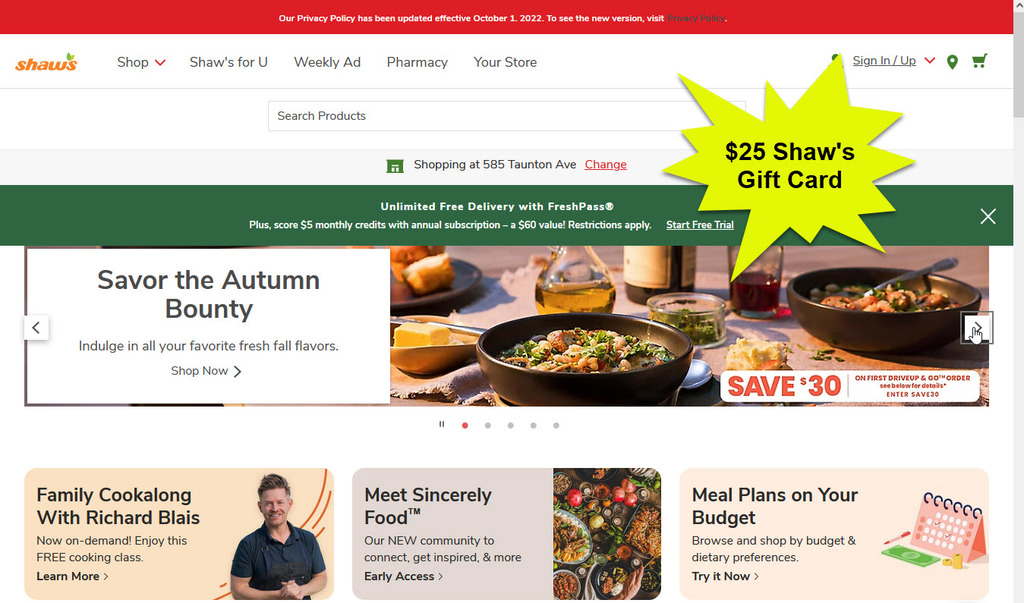Viewport: 1024px width, 603px height.
Task: Click the green store icon beside address
Action: click(x=395, y=166)
